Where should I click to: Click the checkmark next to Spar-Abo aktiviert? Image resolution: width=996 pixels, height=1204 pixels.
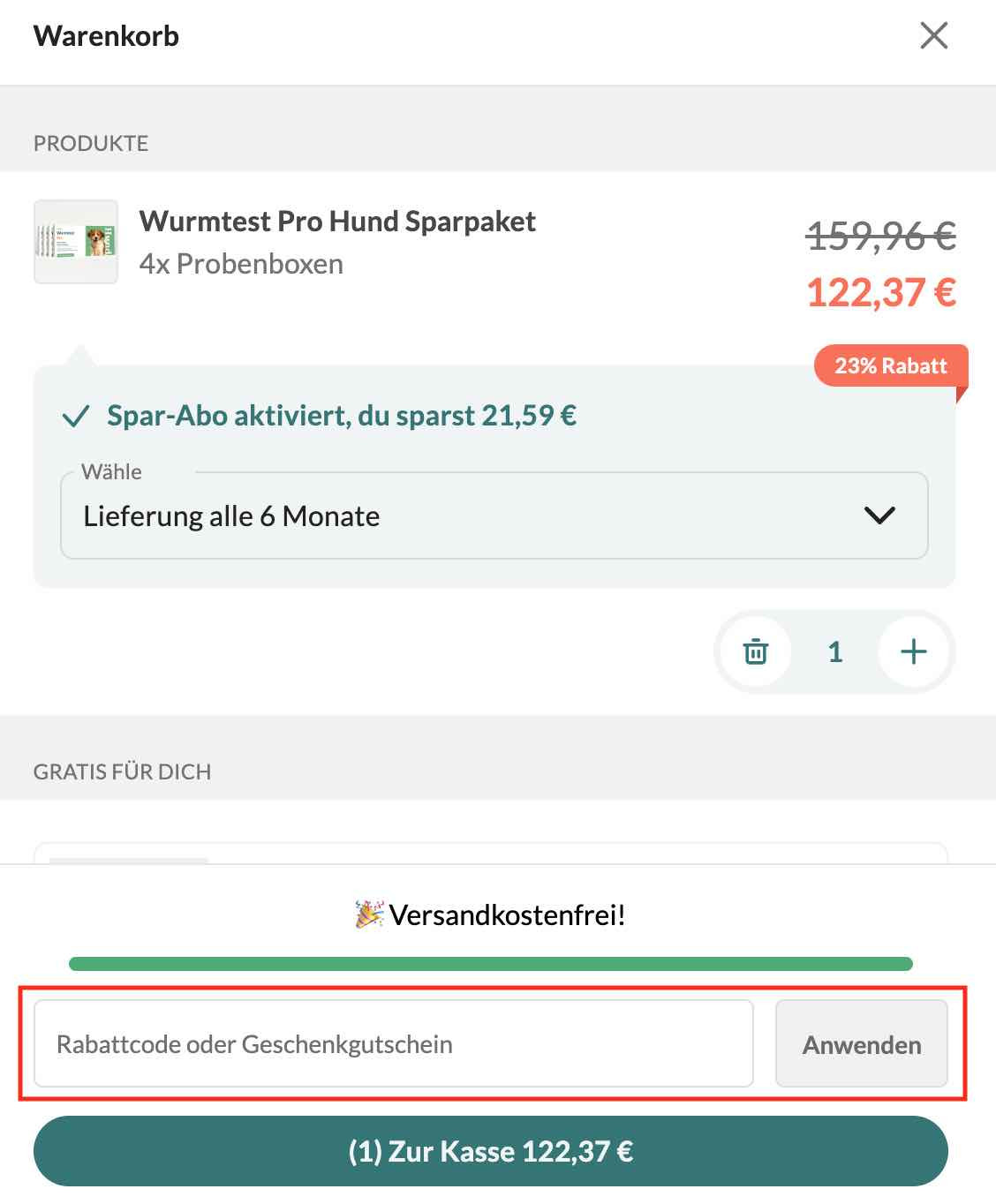click(78, 415)
